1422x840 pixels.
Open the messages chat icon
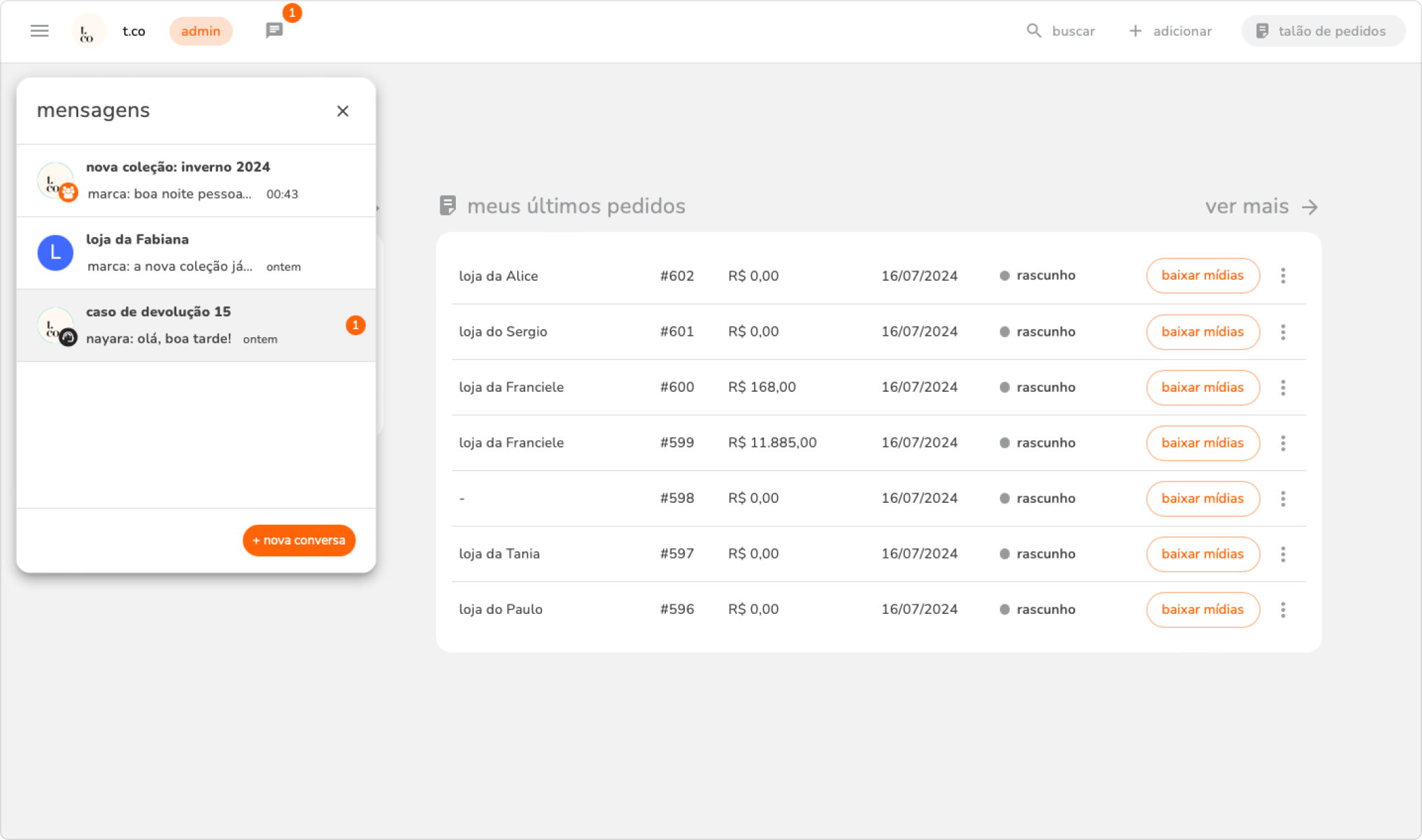274,30
